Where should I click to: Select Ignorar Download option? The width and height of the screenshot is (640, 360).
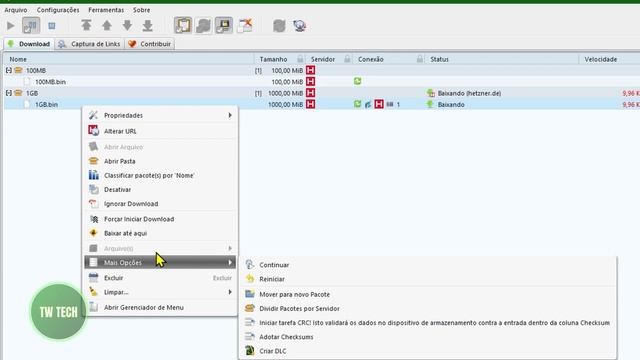pyautogui.click(x=160, y=204)
